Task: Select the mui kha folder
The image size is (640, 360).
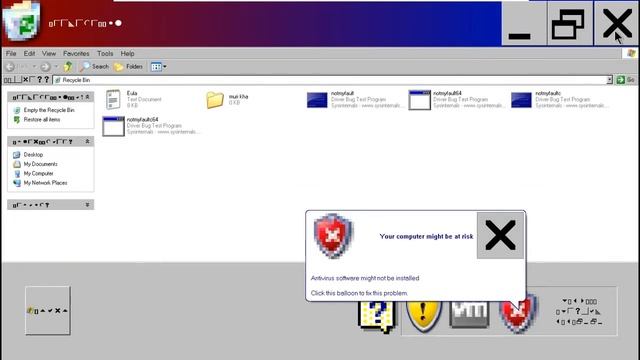Action: pyautogui.click(x=227, y=100)
